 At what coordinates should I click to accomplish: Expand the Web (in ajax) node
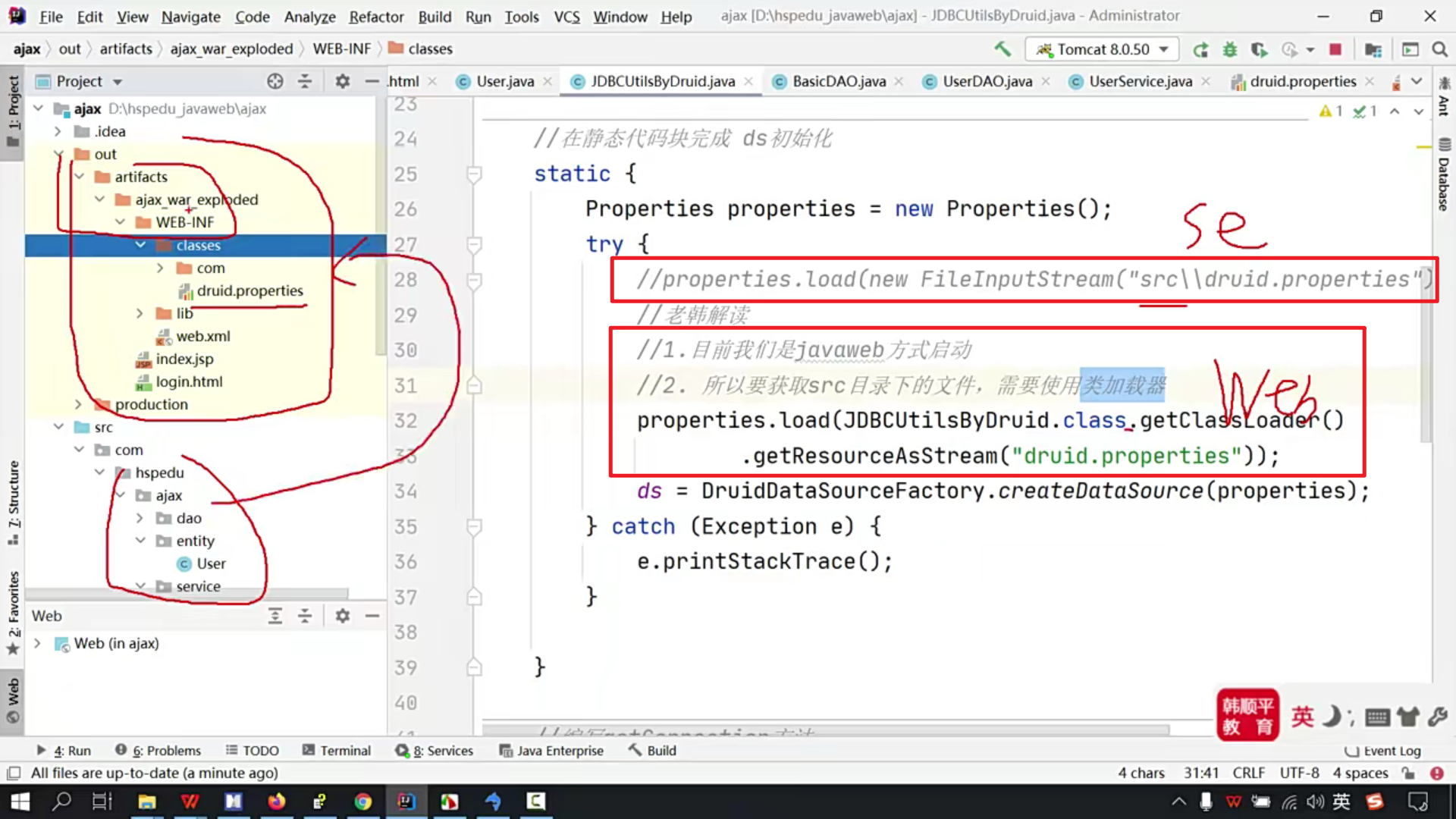37,643
